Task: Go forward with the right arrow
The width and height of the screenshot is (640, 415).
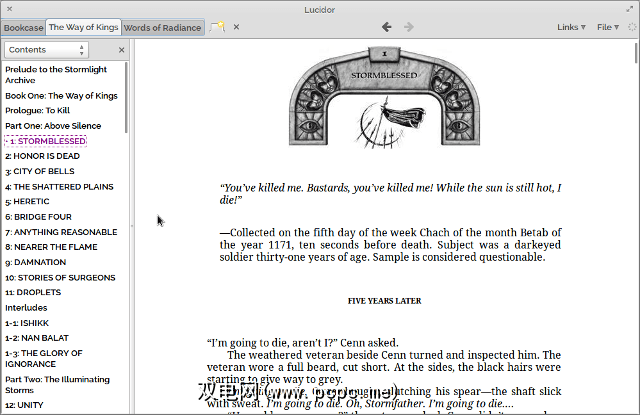Action: coord(408,27)
